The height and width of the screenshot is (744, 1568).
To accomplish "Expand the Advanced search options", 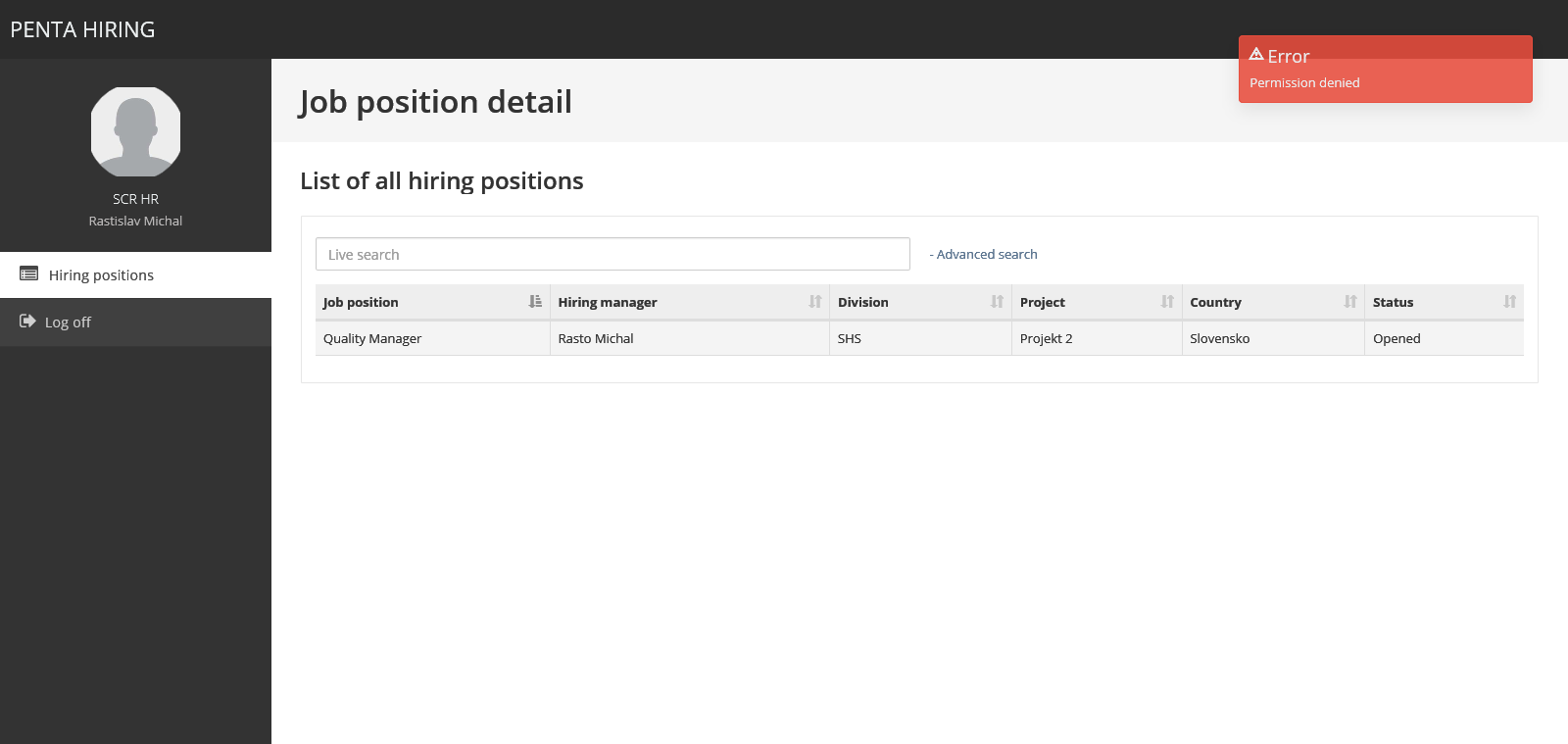I will [x=984, y=254].
